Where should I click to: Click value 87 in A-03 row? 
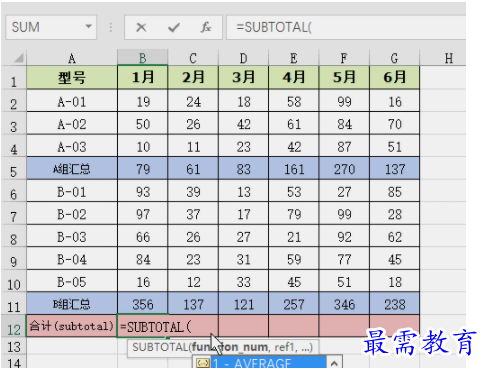pos(344,146)
